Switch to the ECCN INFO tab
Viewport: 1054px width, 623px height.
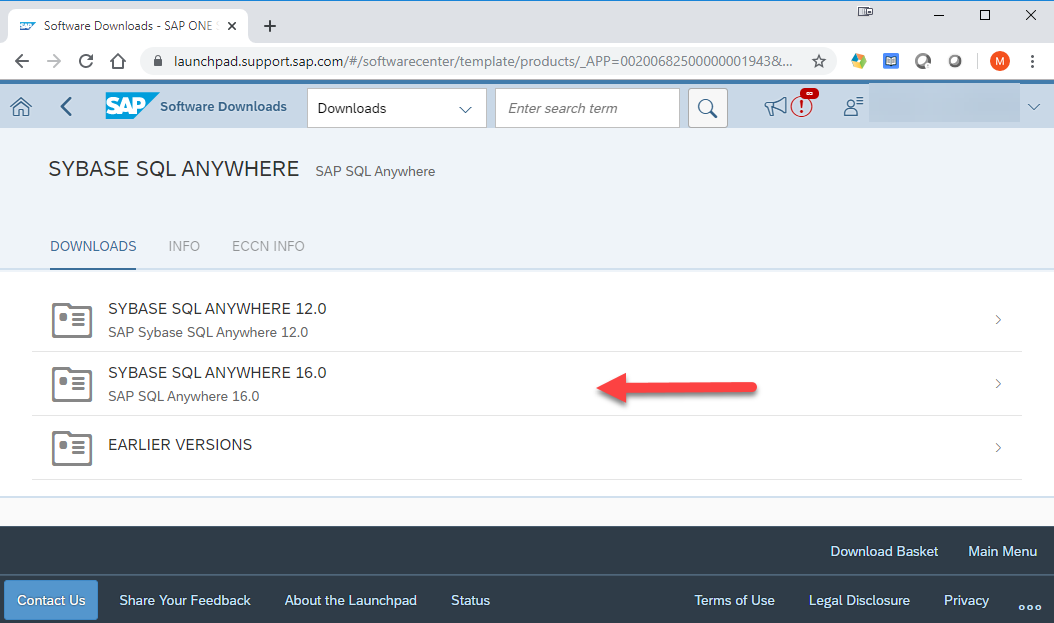(x=268, y=246)
